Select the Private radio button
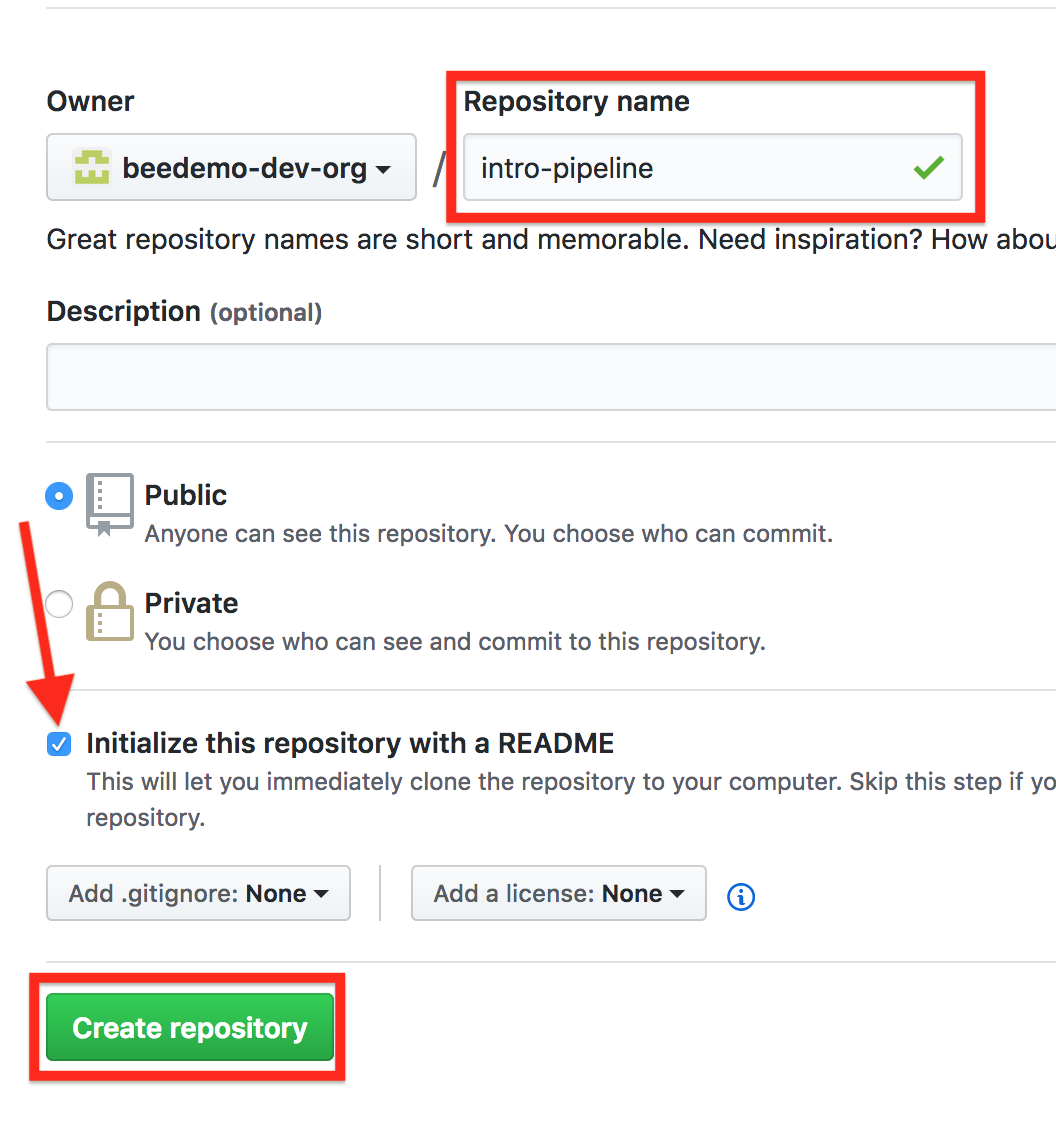 point(59,604)
